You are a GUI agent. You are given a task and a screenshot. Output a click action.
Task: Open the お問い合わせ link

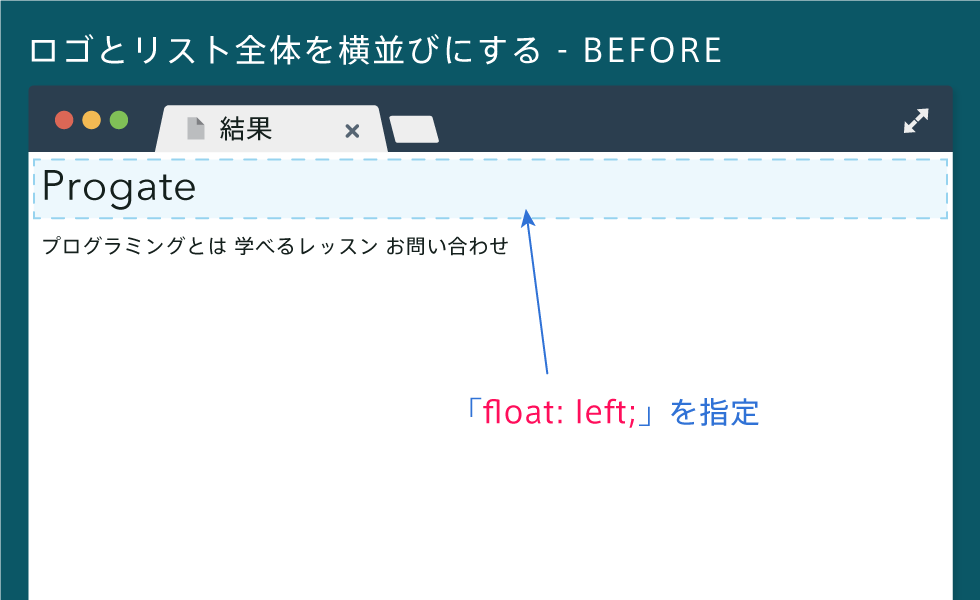click(x=447, y=246)
